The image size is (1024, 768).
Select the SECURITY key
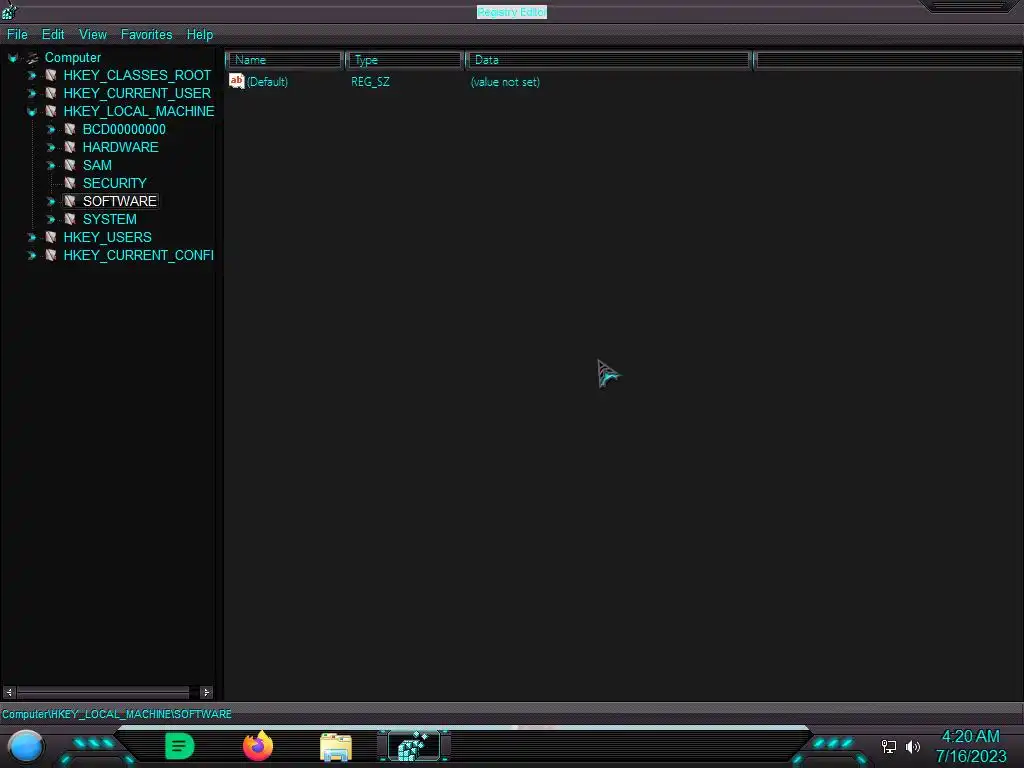click(x=115, y=184)
